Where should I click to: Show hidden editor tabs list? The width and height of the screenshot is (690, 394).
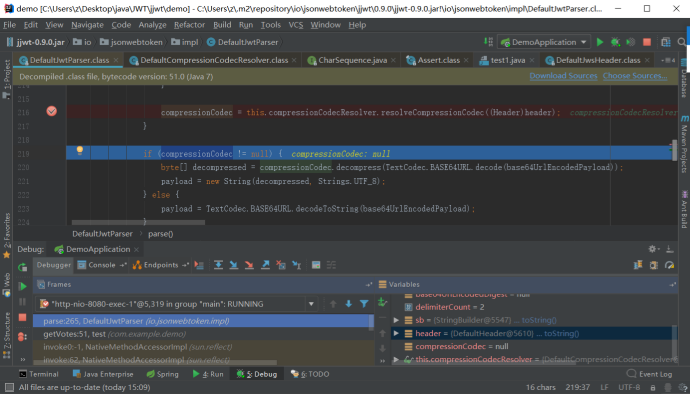click(x=668, y=60)
